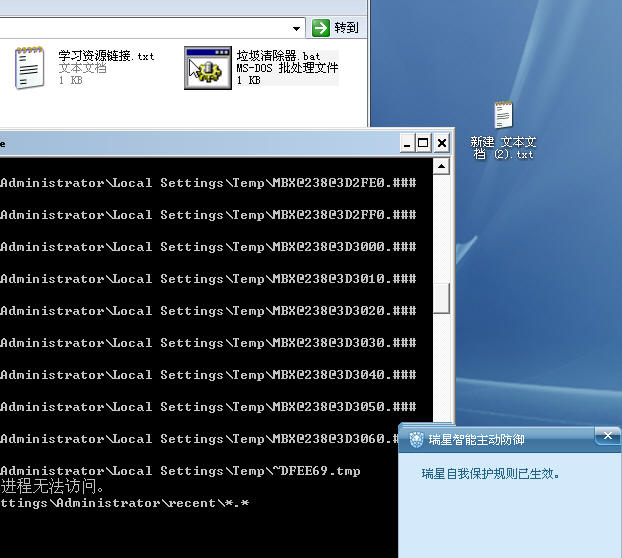Click the 进程无法访问。 console message

[52, 486]
